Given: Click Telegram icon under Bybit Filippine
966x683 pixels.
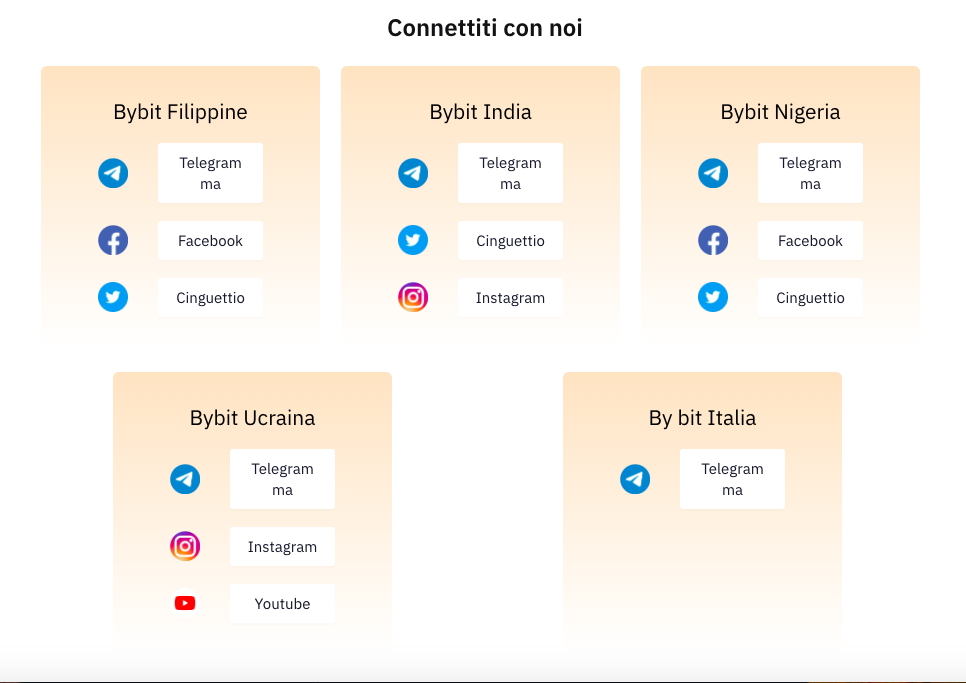Looking at the screenshot, I should [x=113, y=173].
